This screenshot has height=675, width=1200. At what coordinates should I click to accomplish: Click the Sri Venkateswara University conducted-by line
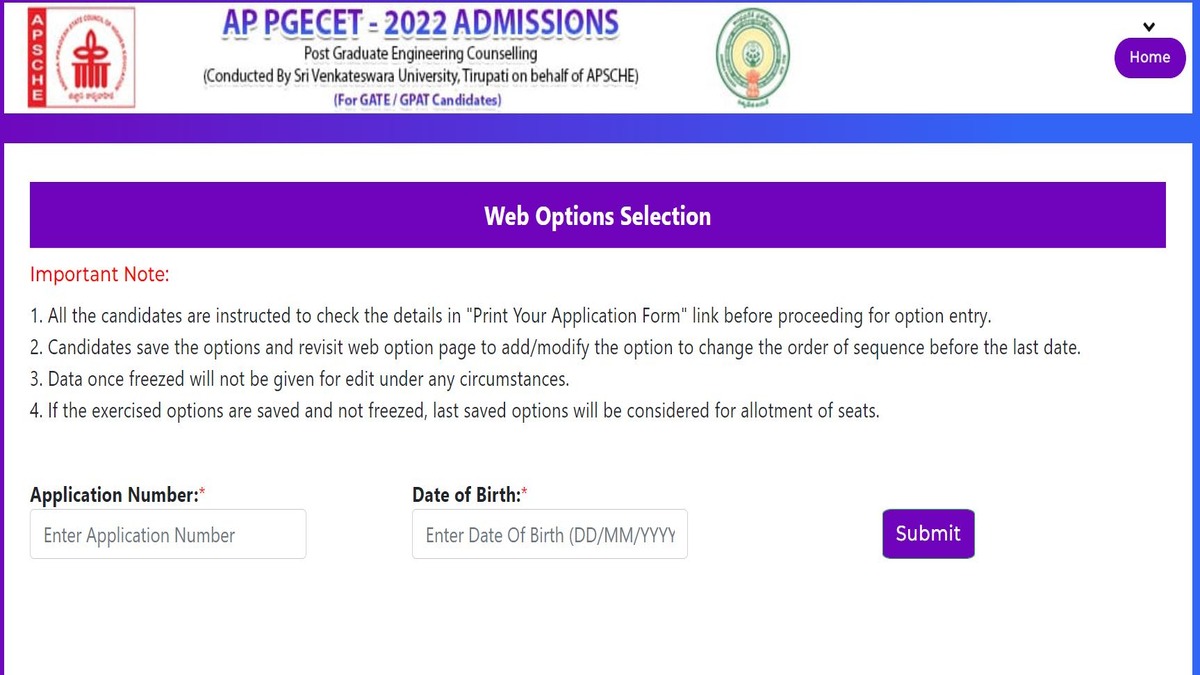[x=421, y=76]
